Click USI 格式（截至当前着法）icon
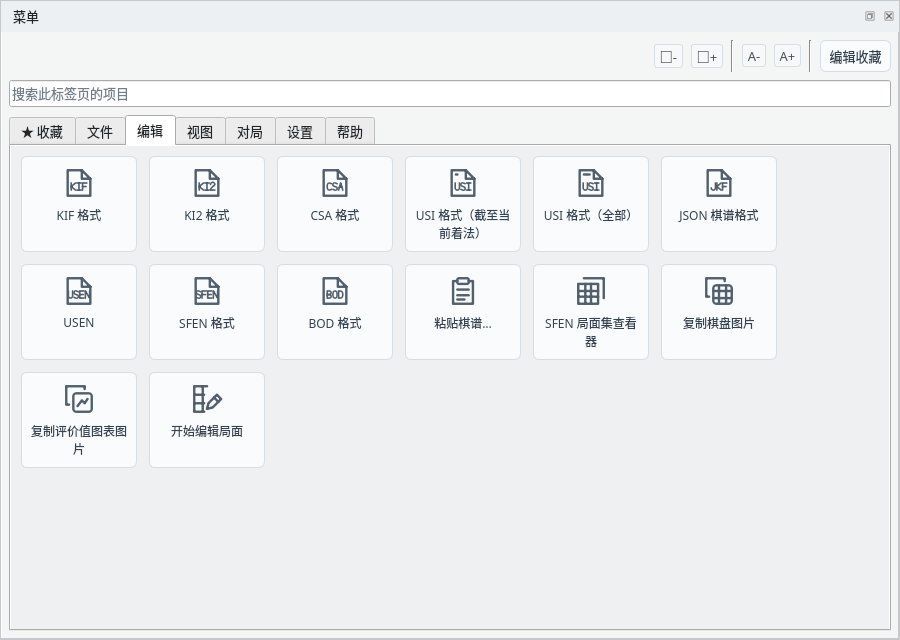Viewport: 900px width, 640px height. click(x=463, y=183)
